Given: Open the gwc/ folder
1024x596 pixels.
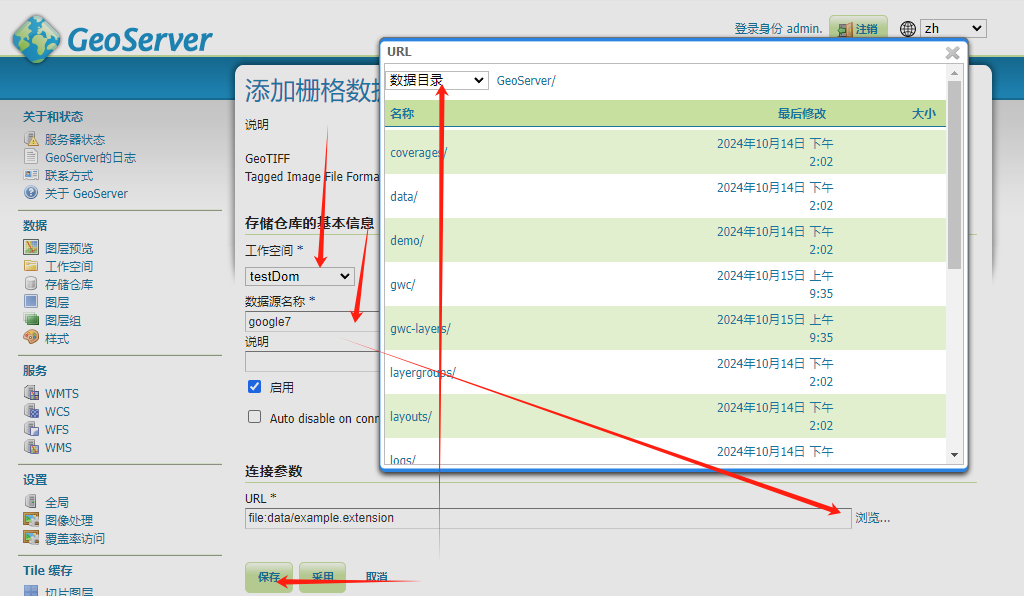Looking at the screenshot, I should (x=402, y=285).
